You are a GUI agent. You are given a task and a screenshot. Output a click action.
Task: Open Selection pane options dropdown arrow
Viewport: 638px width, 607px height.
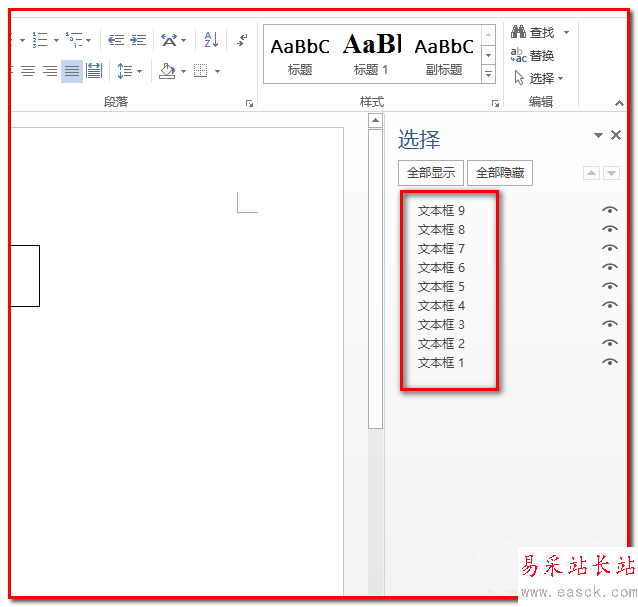[x=598, y=135]
